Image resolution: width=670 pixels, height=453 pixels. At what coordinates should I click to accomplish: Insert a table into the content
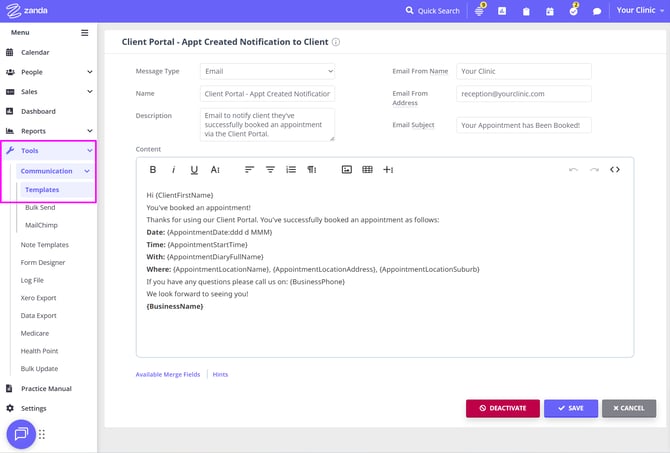pos(367,170)
